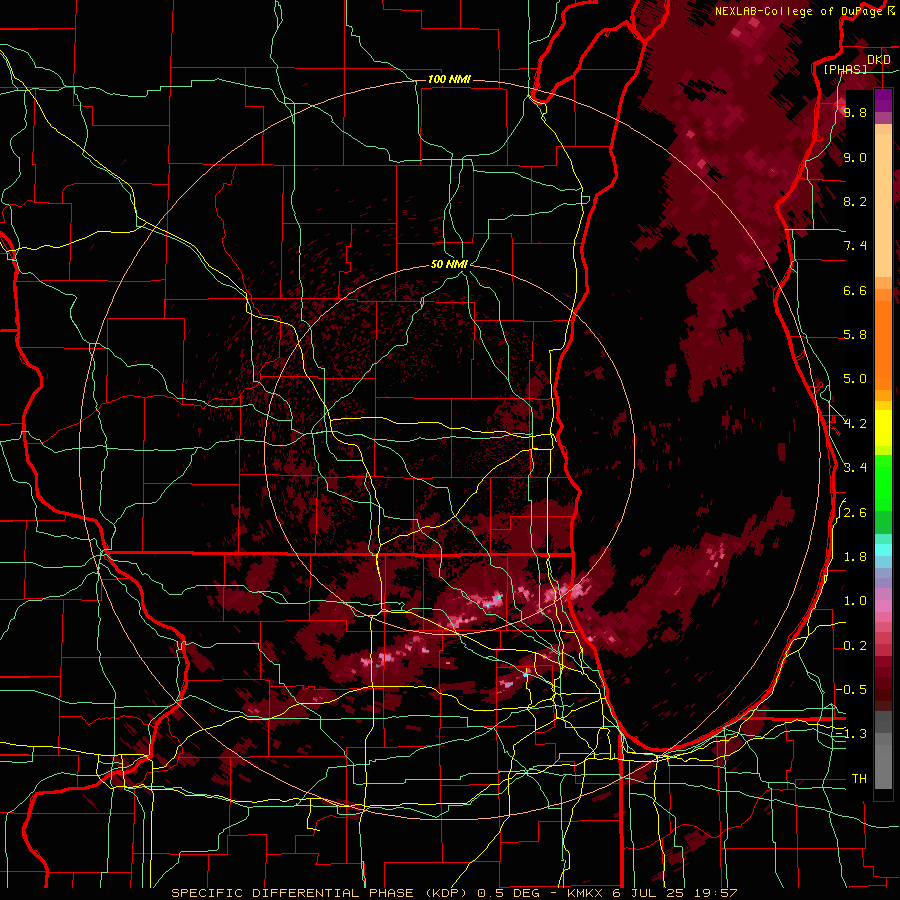Click the dark purple top of the color bar
The image size is (900, 900).
pos(883,100)
